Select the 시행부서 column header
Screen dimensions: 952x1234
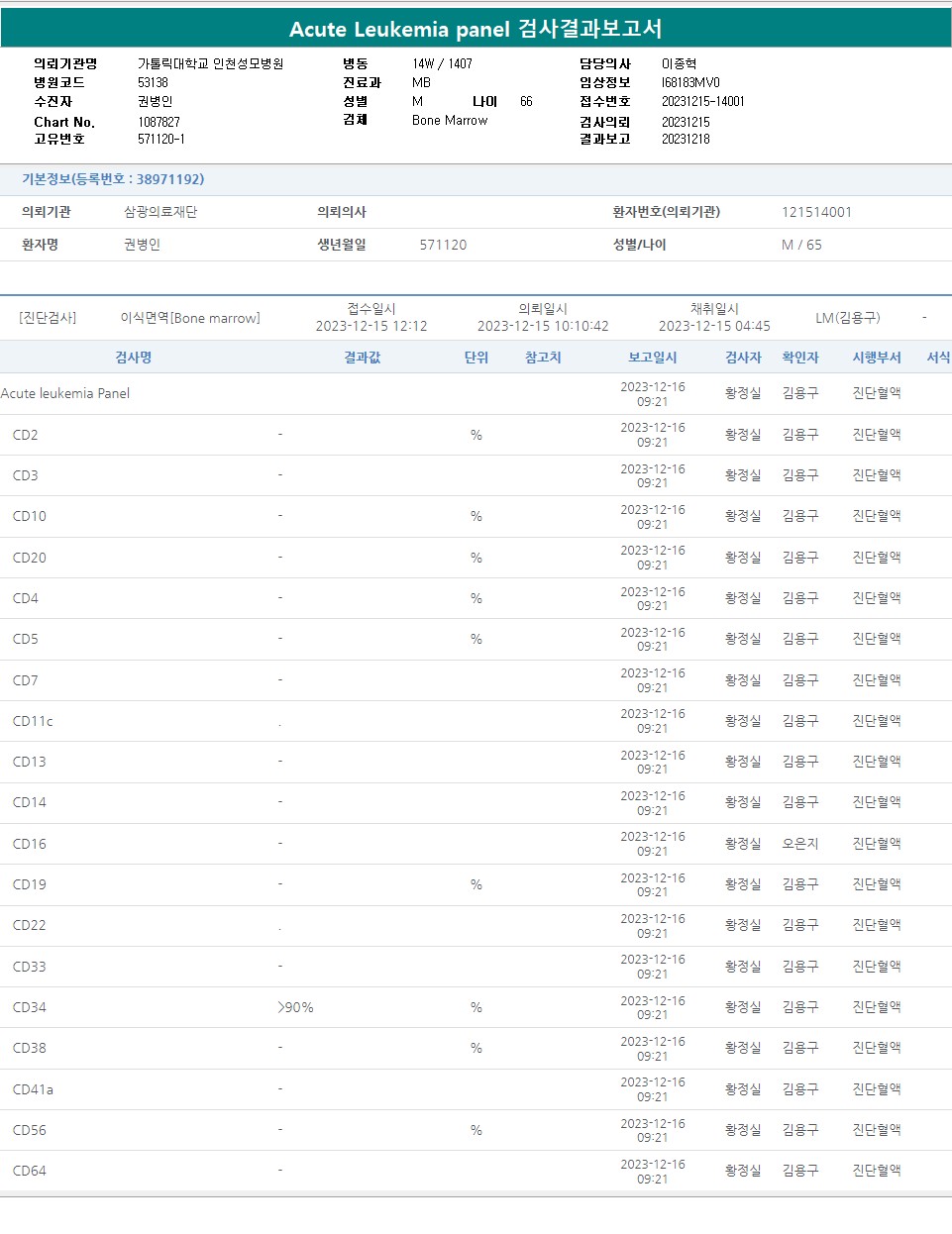point(877,358)
